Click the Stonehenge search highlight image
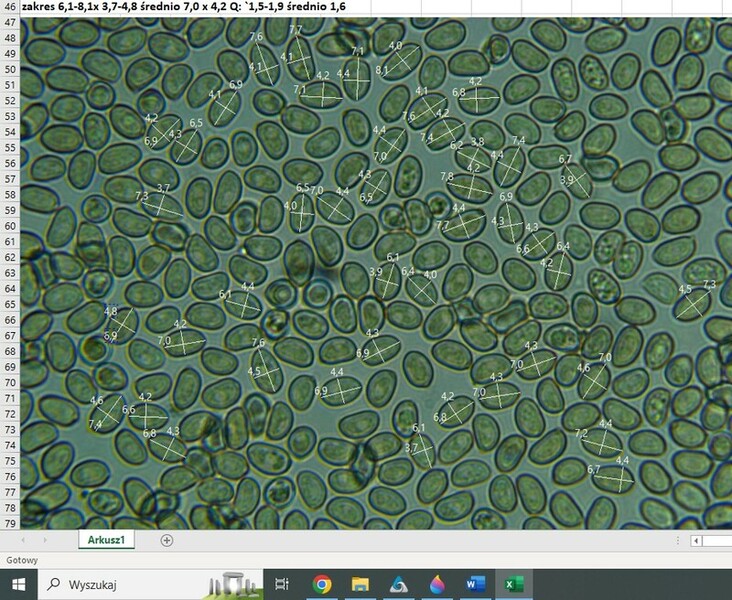This screenshot has width=732, height=600. 232,586
